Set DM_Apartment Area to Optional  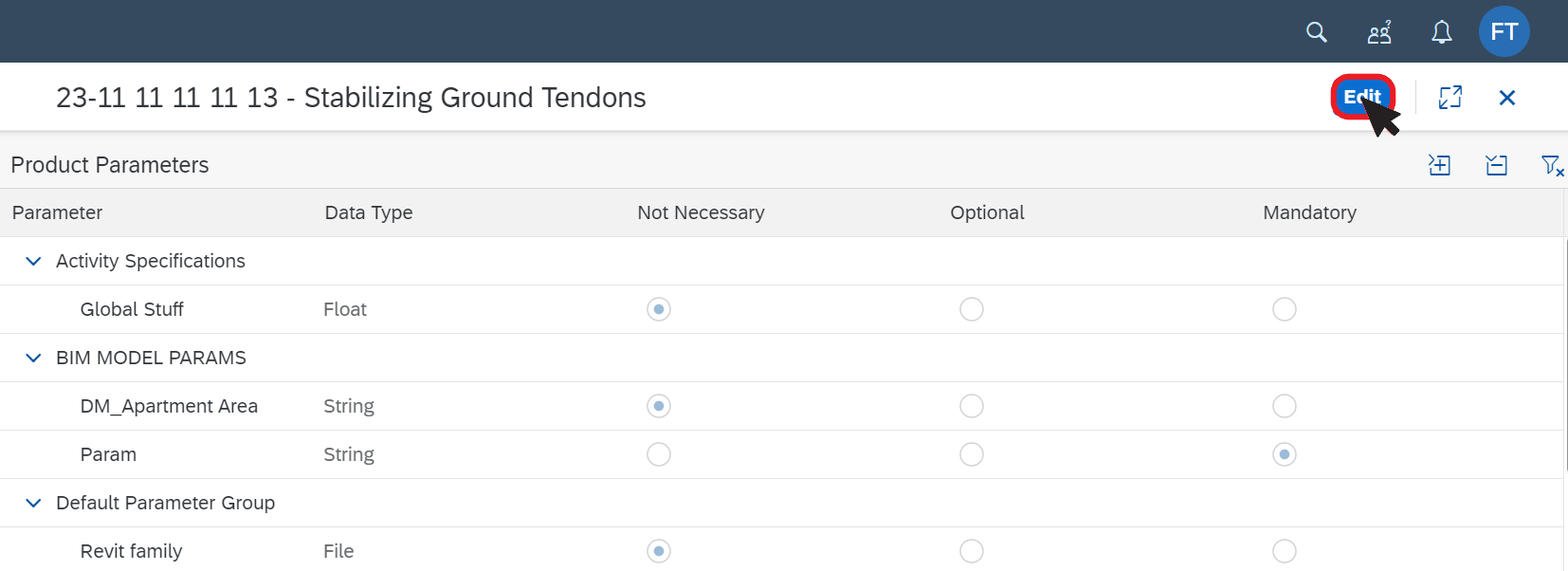tap(972, 406)
